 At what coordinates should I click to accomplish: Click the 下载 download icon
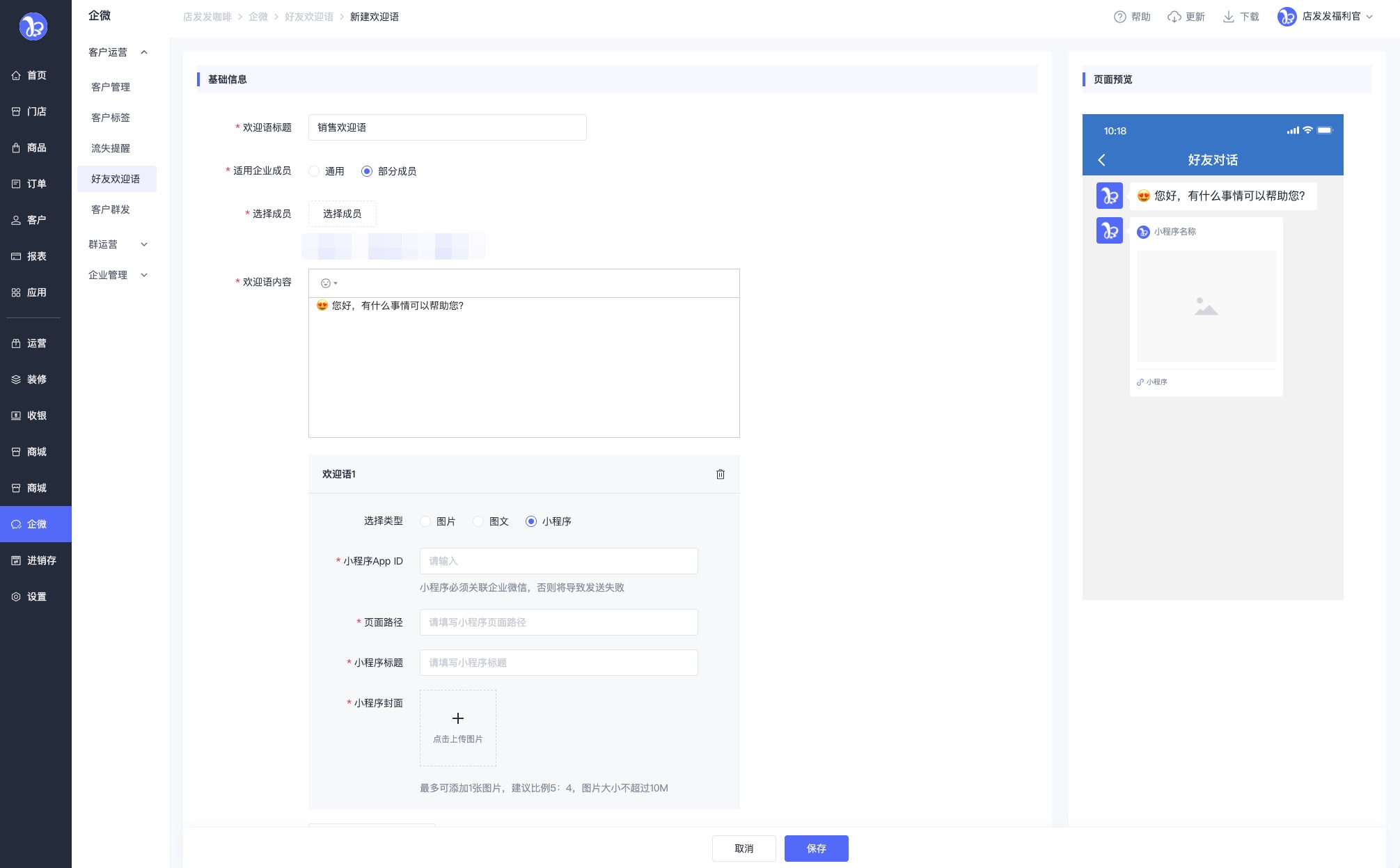(1229, 17)
